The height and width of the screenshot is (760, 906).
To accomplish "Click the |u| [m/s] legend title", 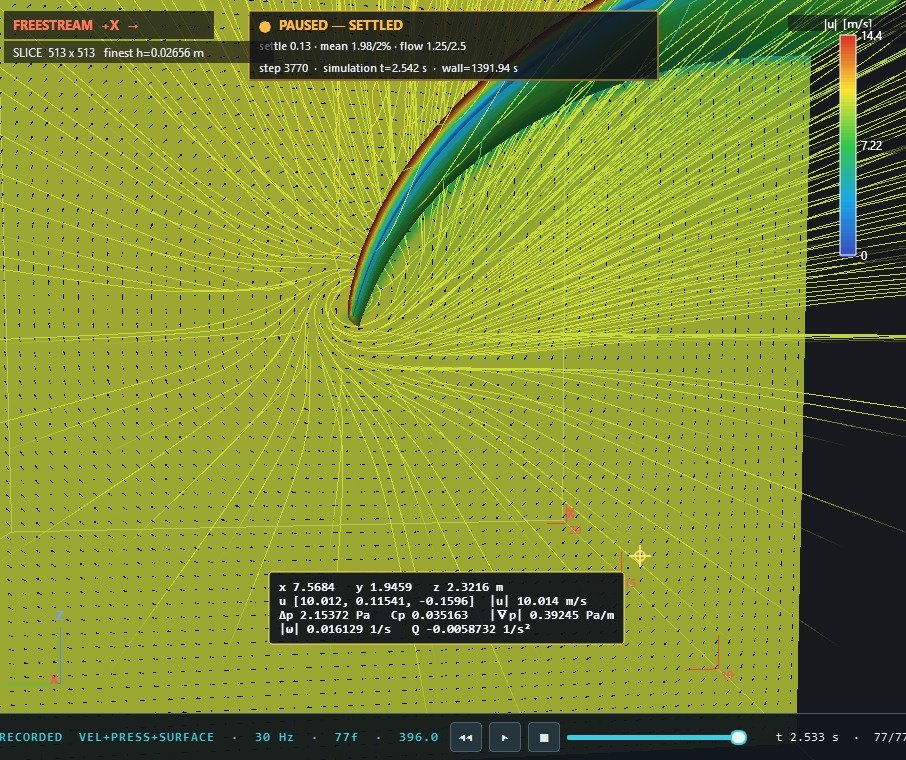I will [848, 24].
